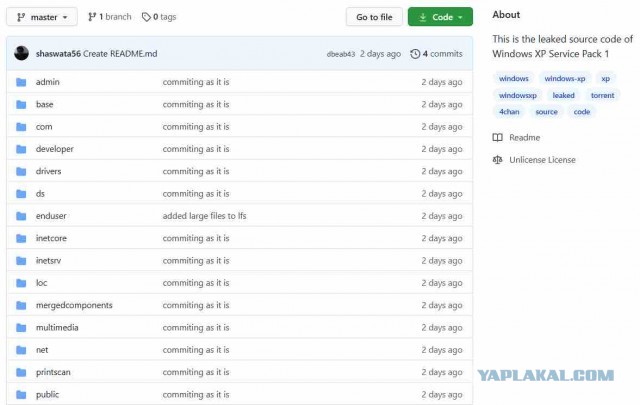The height and width of the screenshot is (405, 640).
Task: Open the printscan directory name
Action: (x=53, y=372)
